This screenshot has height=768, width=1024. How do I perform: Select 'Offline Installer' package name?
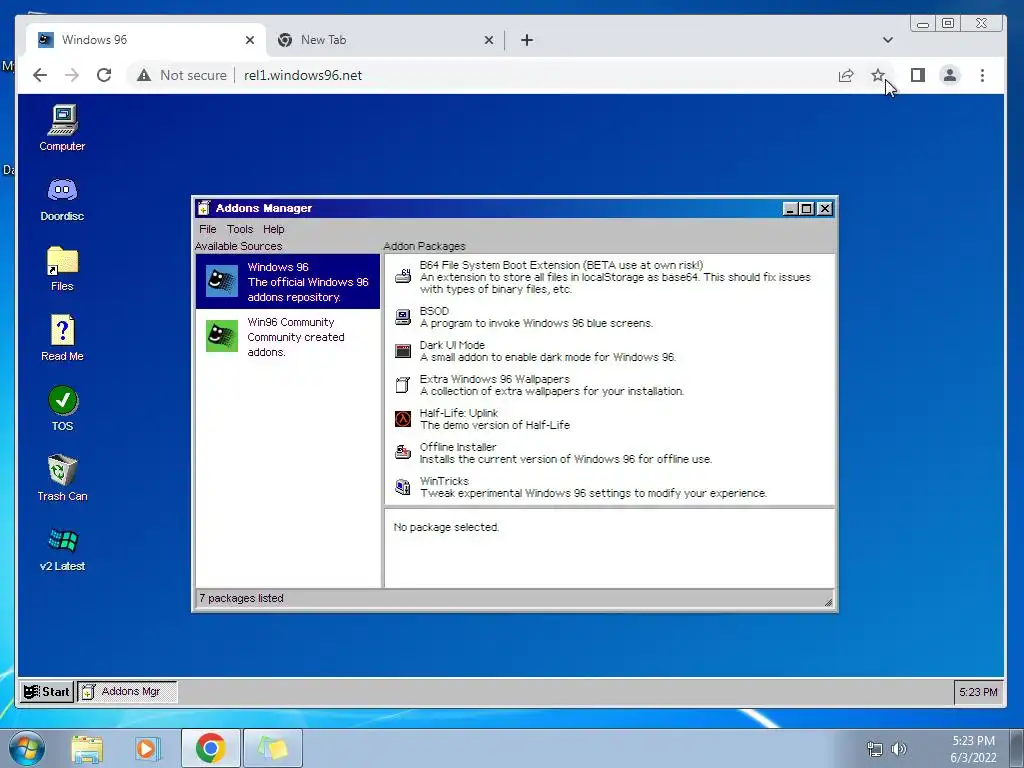click(458, 447)
